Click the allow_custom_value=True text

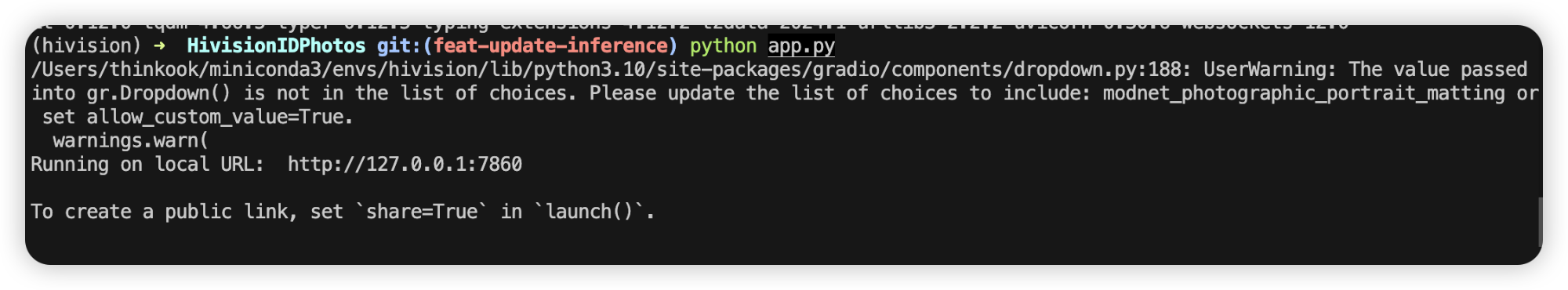[220, 117]
